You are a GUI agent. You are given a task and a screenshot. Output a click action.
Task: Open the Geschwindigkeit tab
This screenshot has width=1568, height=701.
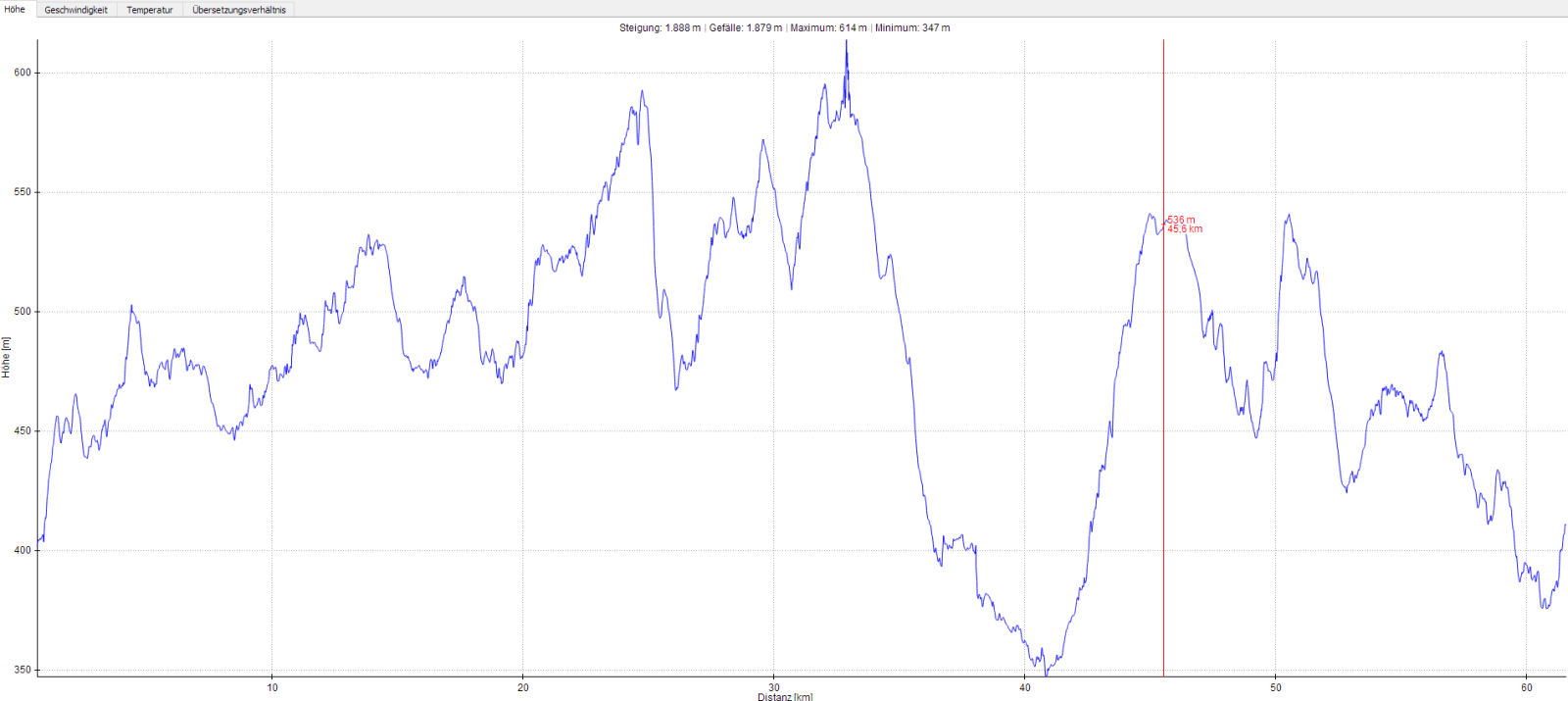click(75, 10)
